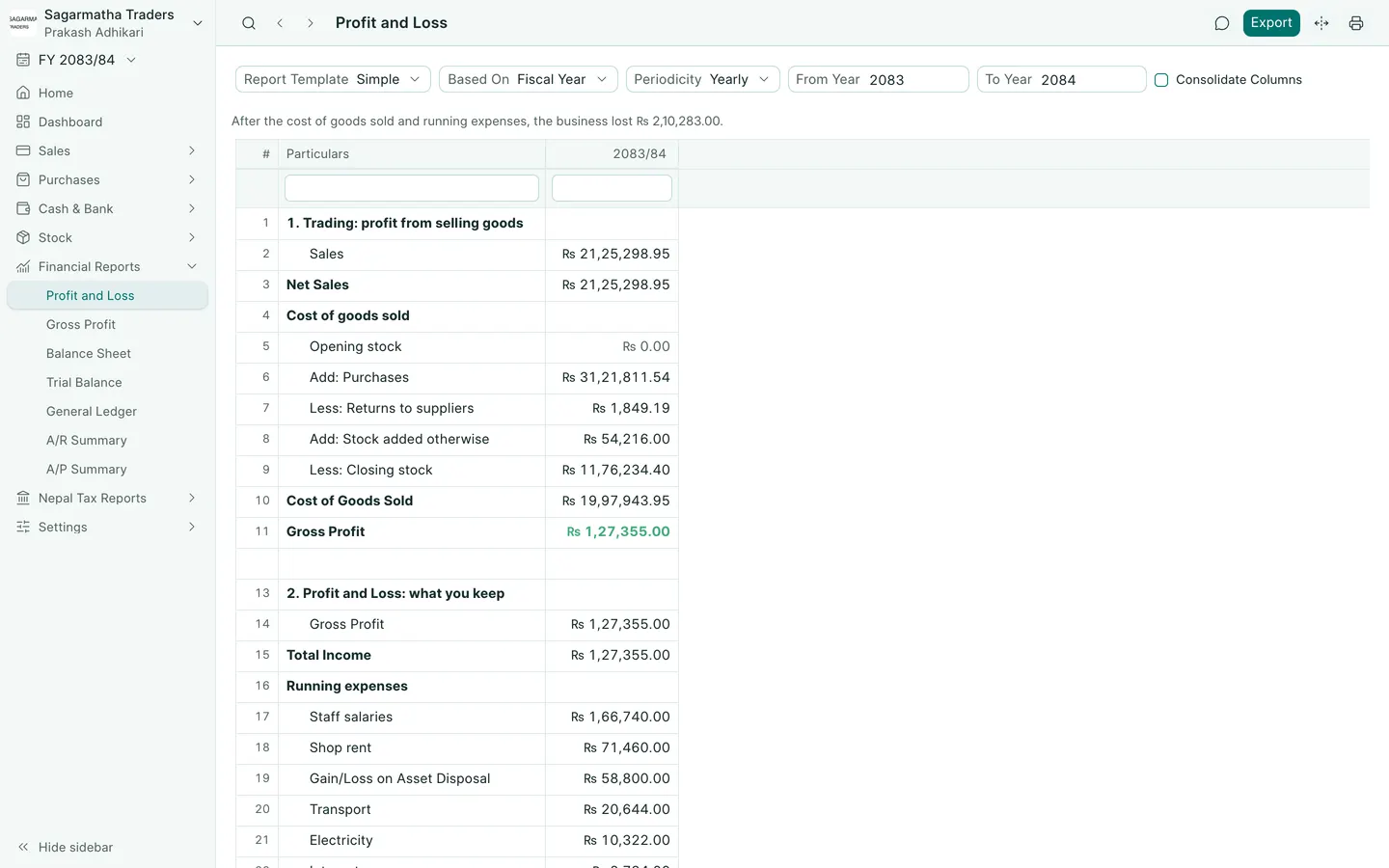Image resolution: width=1389 pixels, height=868 pixels.
Task: Go back with the left arrow
Action: 280,23
